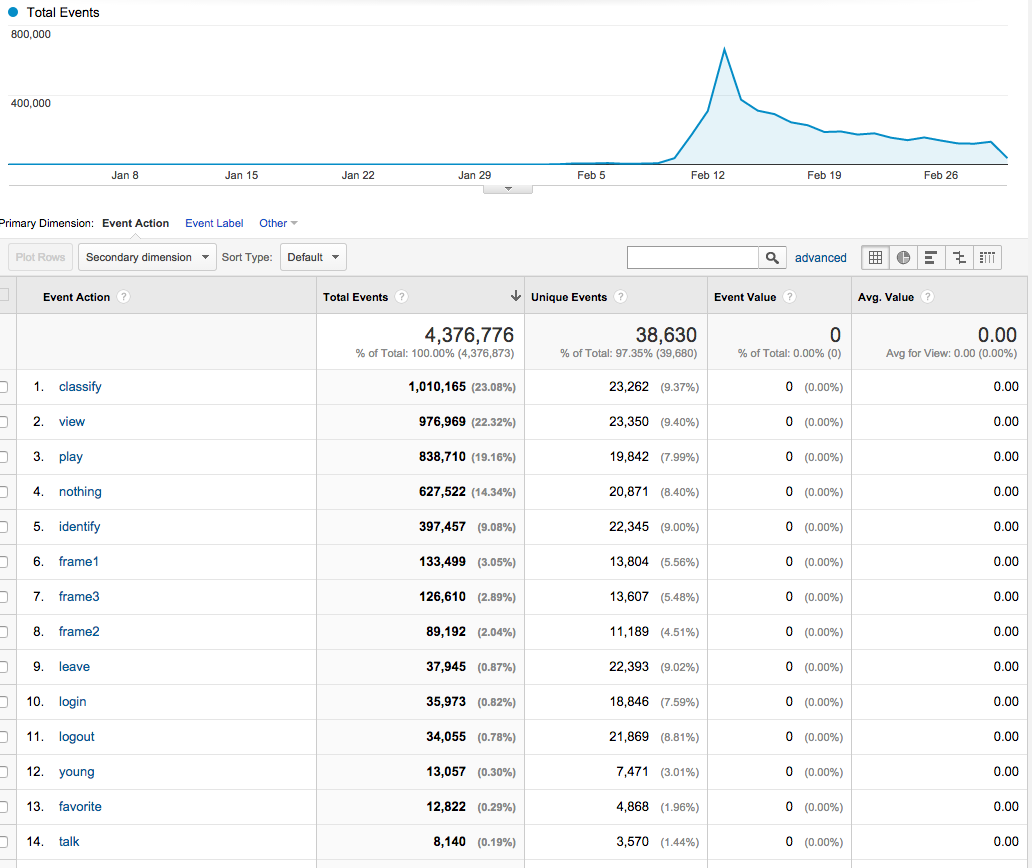This screenshot has width=1032, height=868.
Task: Select Event Action primary dimension
Action: coord(136,223)
